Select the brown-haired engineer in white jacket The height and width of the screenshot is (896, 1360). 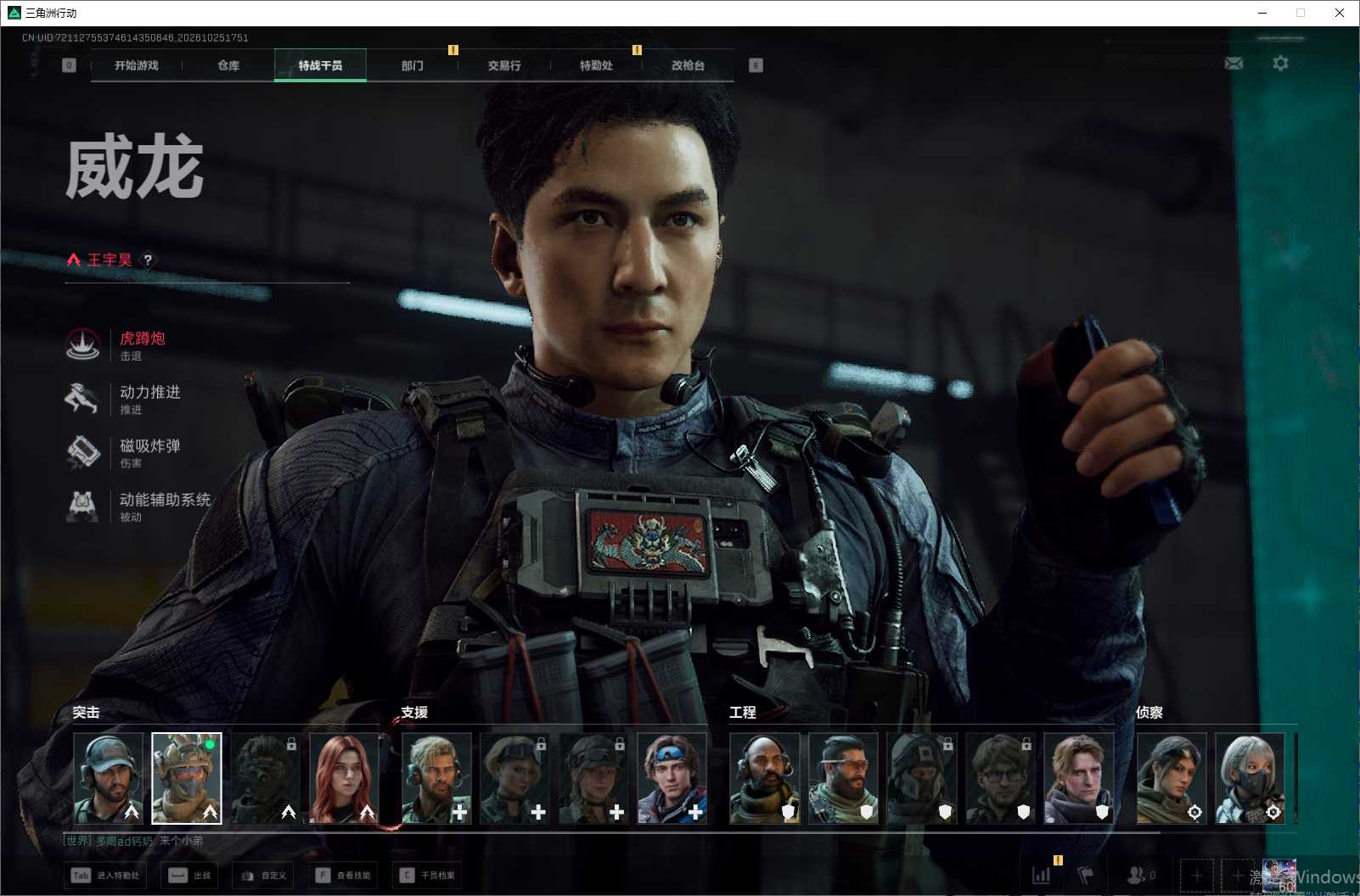pyautogui.click(x=1078, y=779)
